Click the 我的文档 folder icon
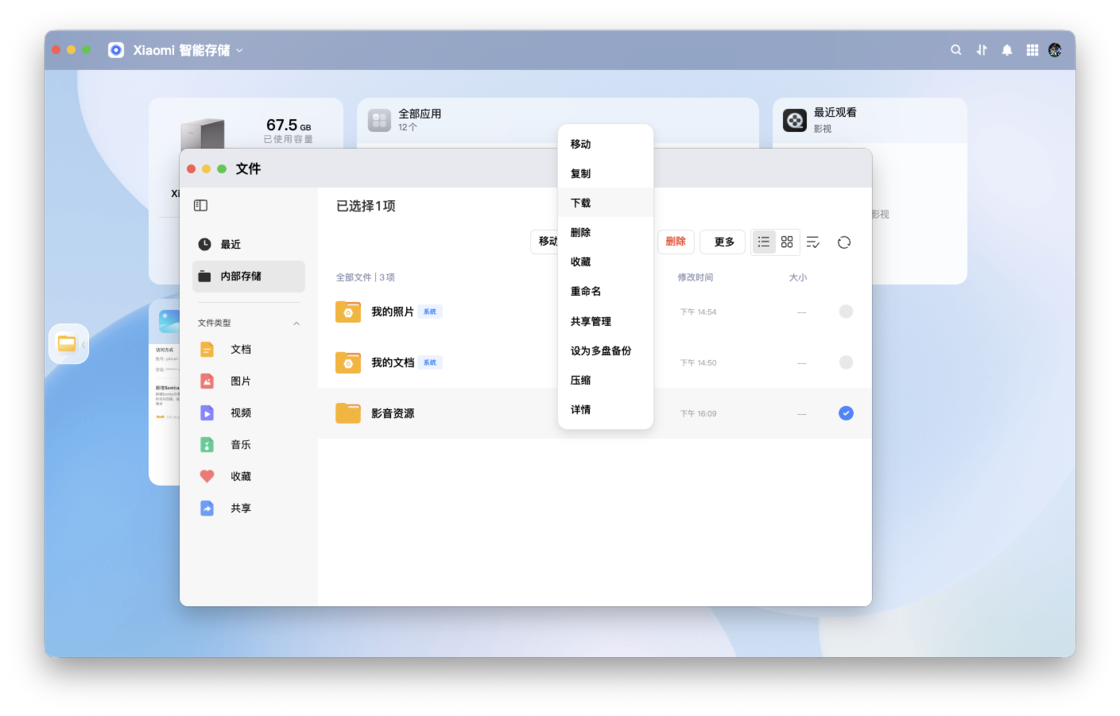The width and height of the screenshot is (1120, 716). click(348, 362)
